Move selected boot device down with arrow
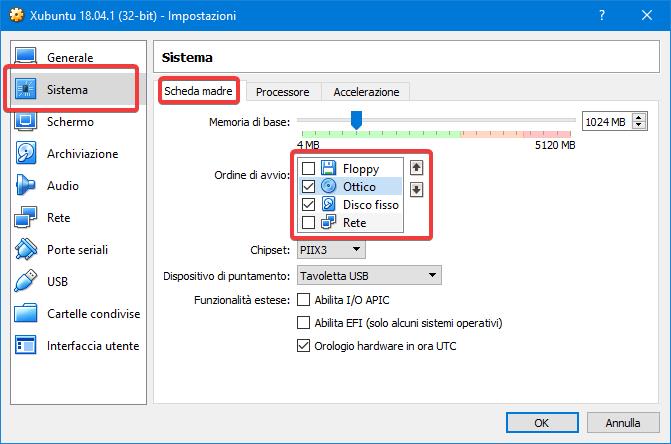Screen dimensions: 671x444 [416, 189]
